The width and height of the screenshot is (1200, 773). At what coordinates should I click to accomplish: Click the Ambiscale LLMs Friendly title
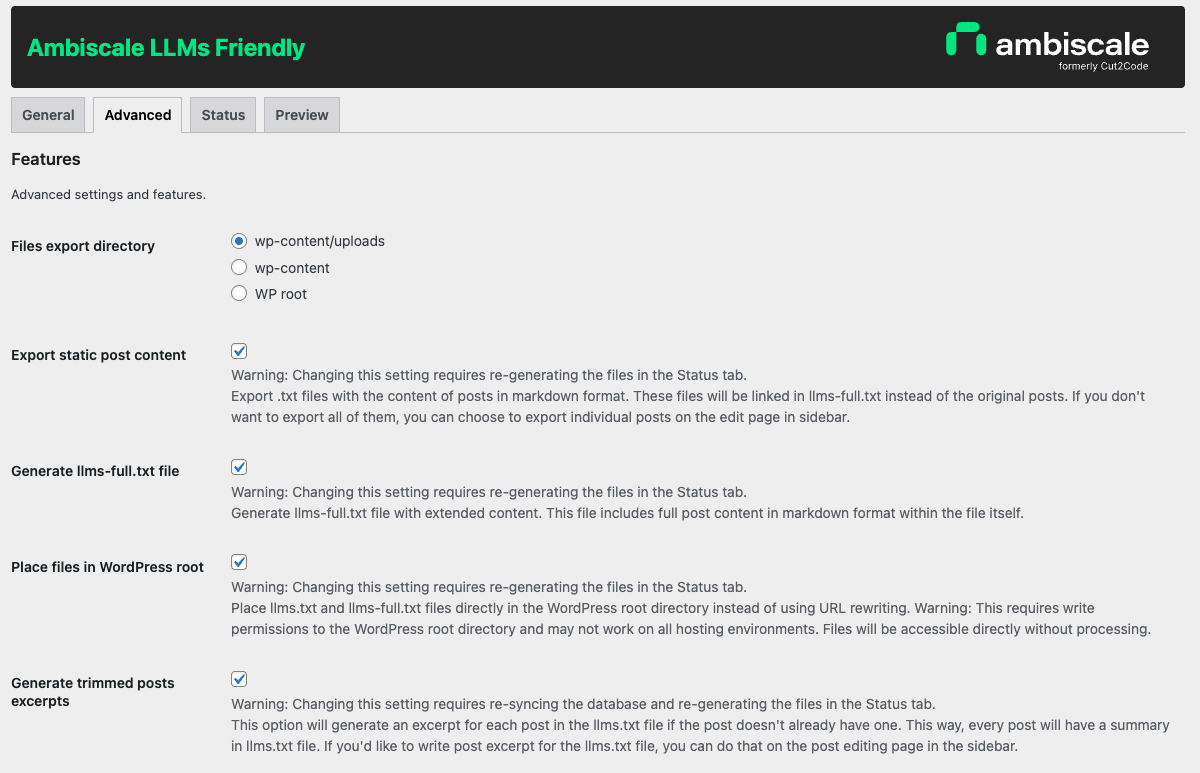point(166,48)
